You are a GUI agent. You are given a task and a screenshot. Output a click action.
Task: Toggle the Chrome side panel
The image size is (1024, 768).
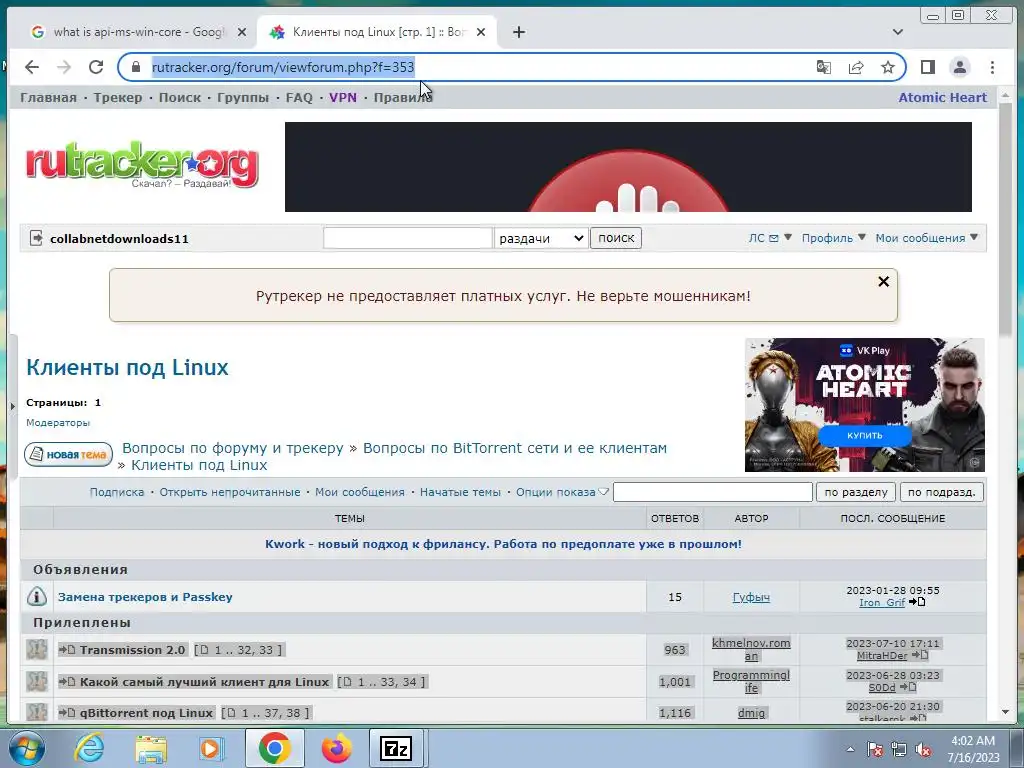pos(927,67)
